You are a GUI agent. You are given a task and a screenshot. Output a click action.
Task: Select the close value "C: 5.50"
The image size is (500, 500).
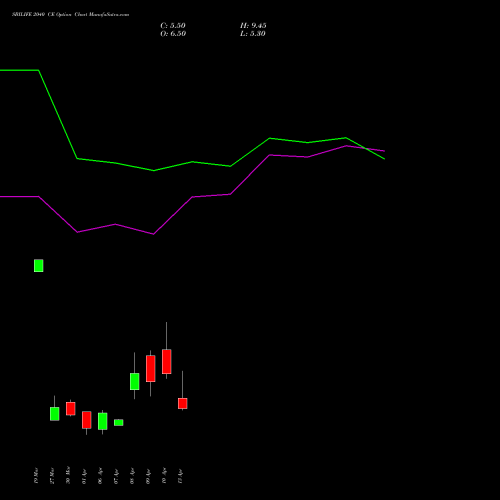[173, 26]
